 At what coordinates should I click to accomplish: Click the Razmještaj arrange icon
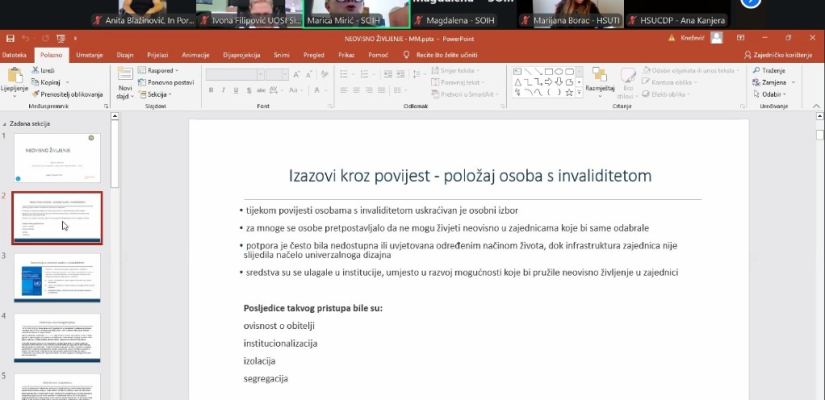click(599, 75)
